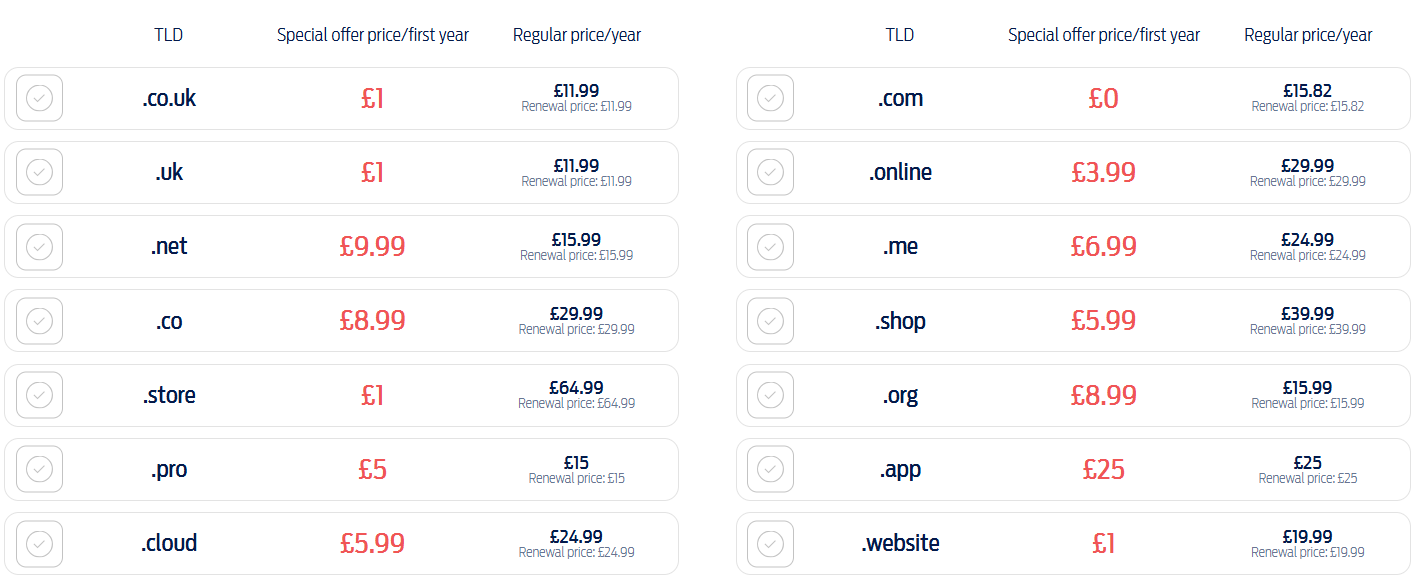
Task: Enable the .co domain checkbox
Action: pyautogui.click(x=39, y=321)
